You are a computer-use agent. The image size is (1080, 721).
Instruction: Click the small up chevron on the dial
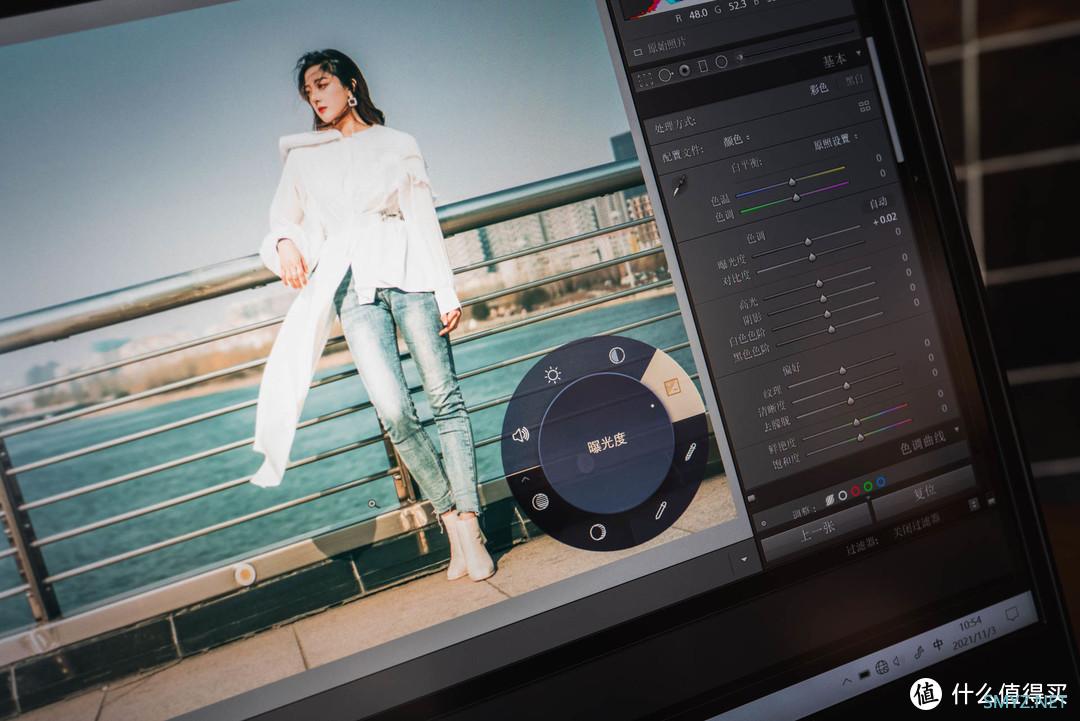pos(526,479)
